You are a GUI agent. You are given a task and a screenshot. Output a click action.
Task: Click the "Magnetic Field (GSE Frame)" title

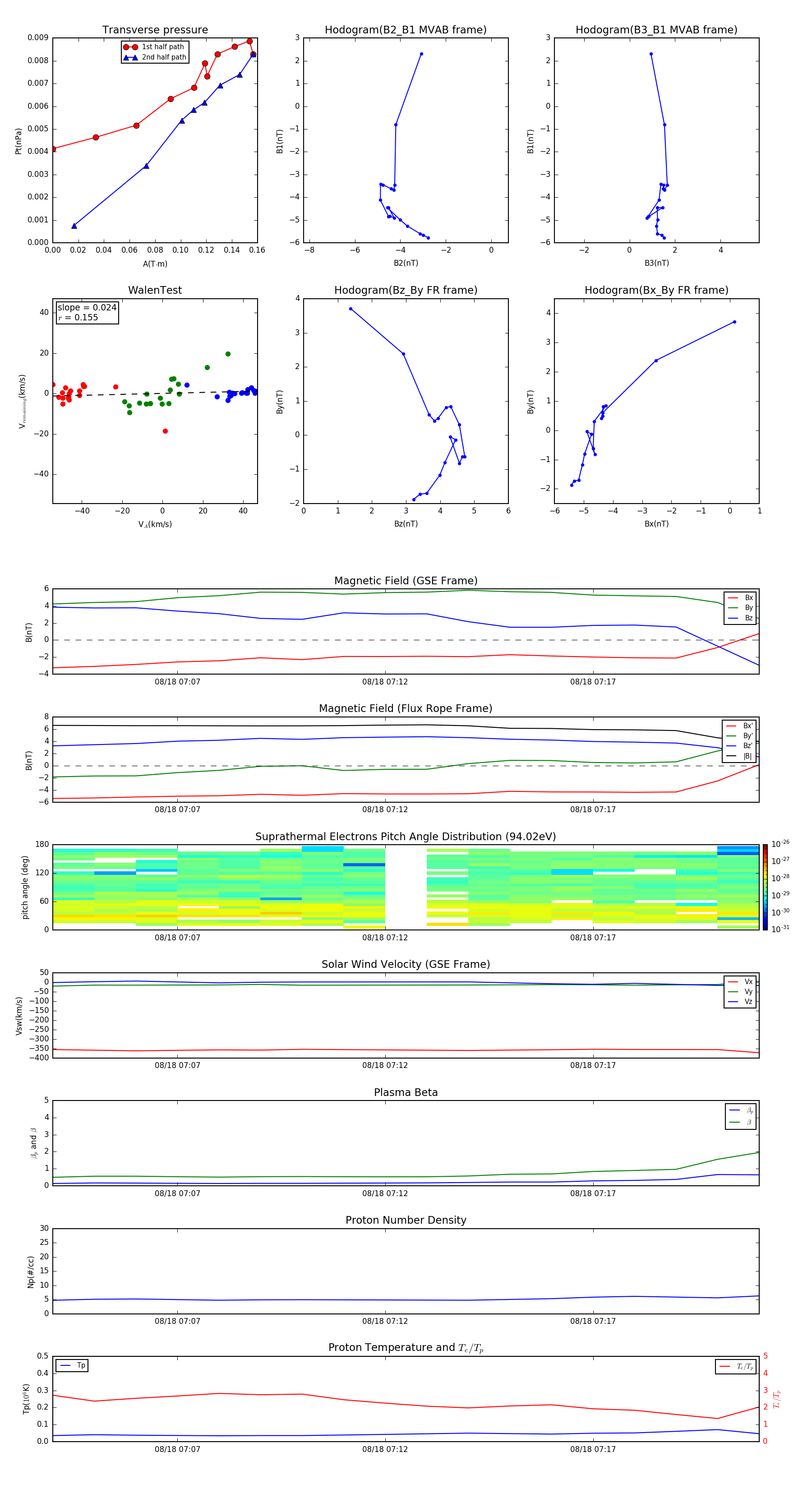[x=406, y=581]
